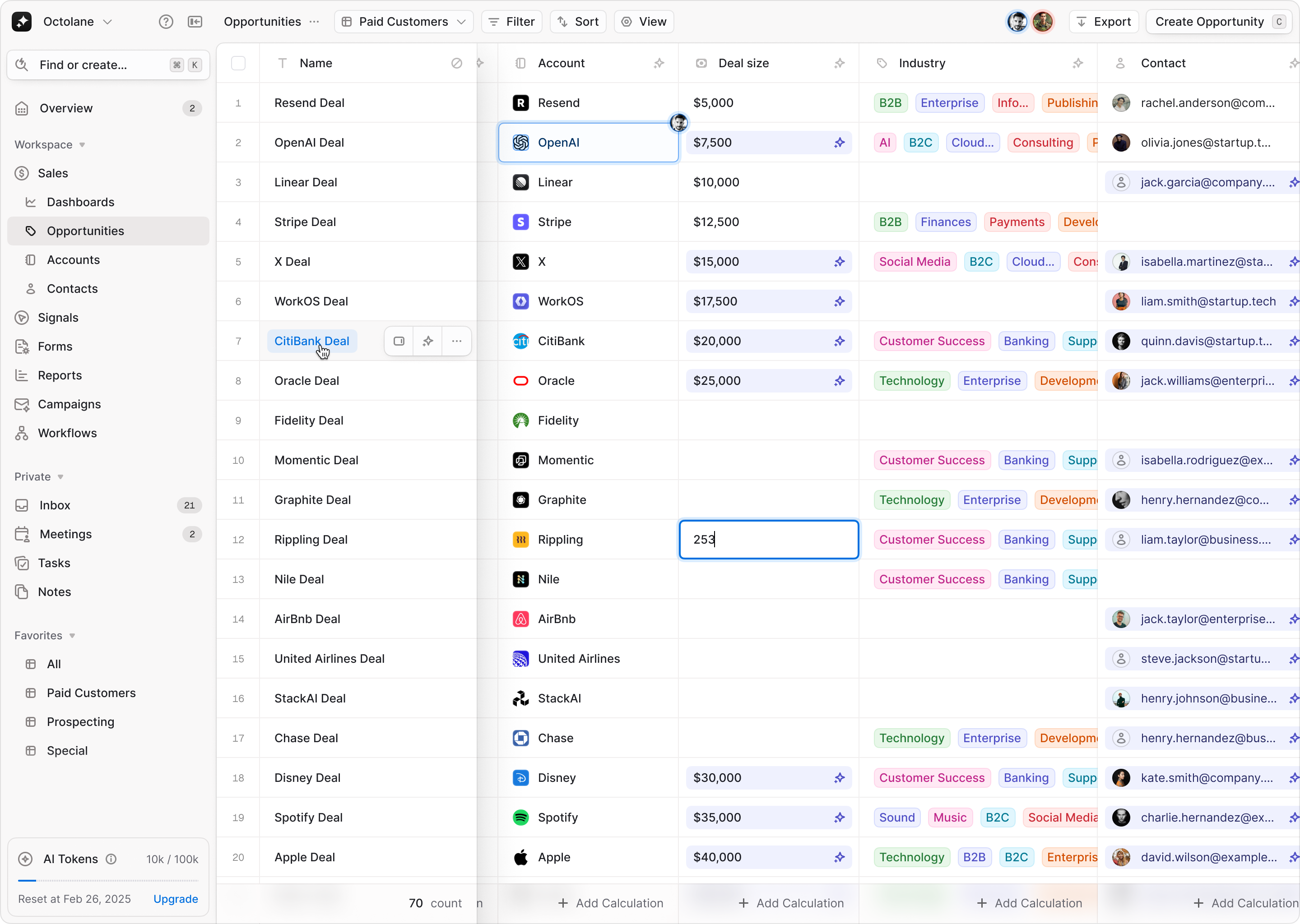Click the AI Tokens info icon

(112, 859)
